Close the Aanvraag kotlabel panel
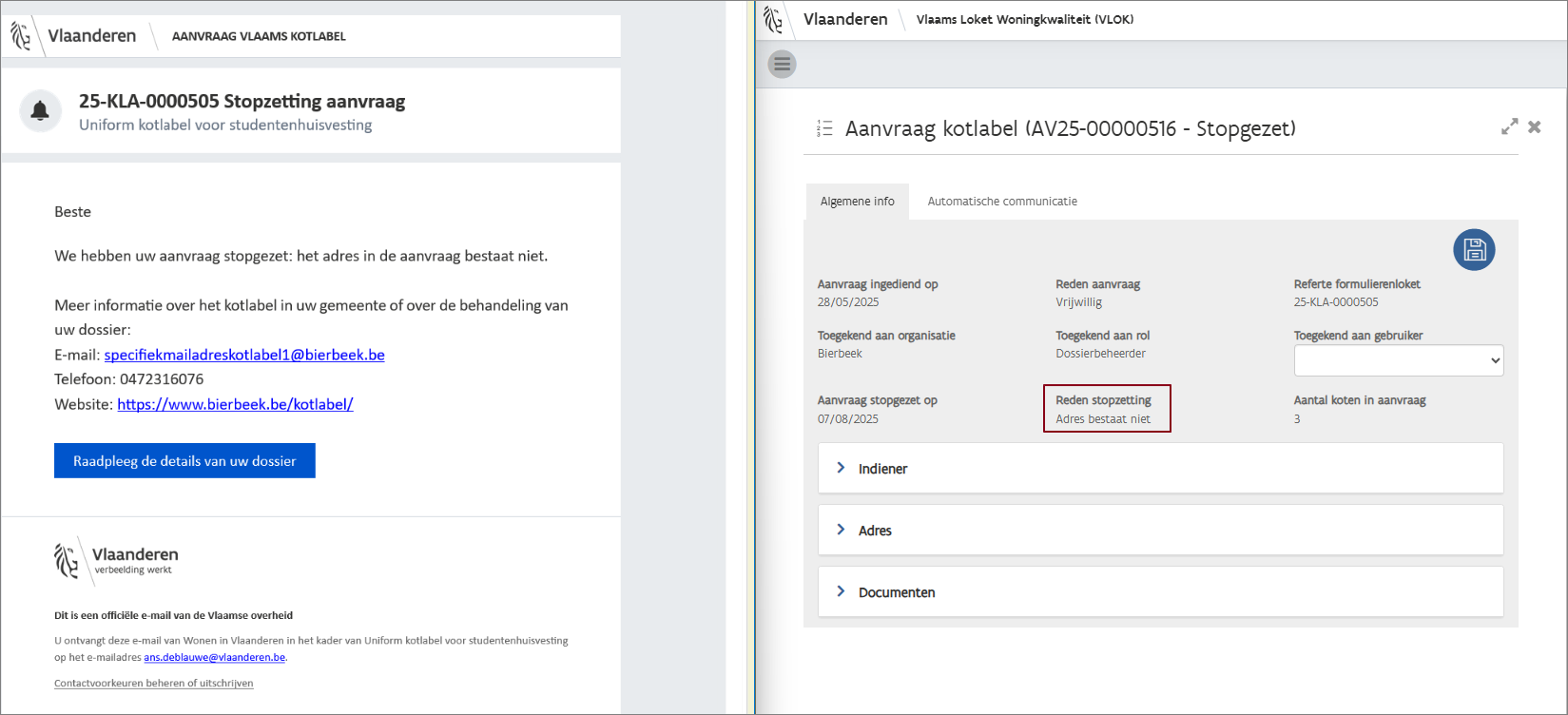The height and width of the screenshot is (715, 1568). click(x=1534, y=126)
